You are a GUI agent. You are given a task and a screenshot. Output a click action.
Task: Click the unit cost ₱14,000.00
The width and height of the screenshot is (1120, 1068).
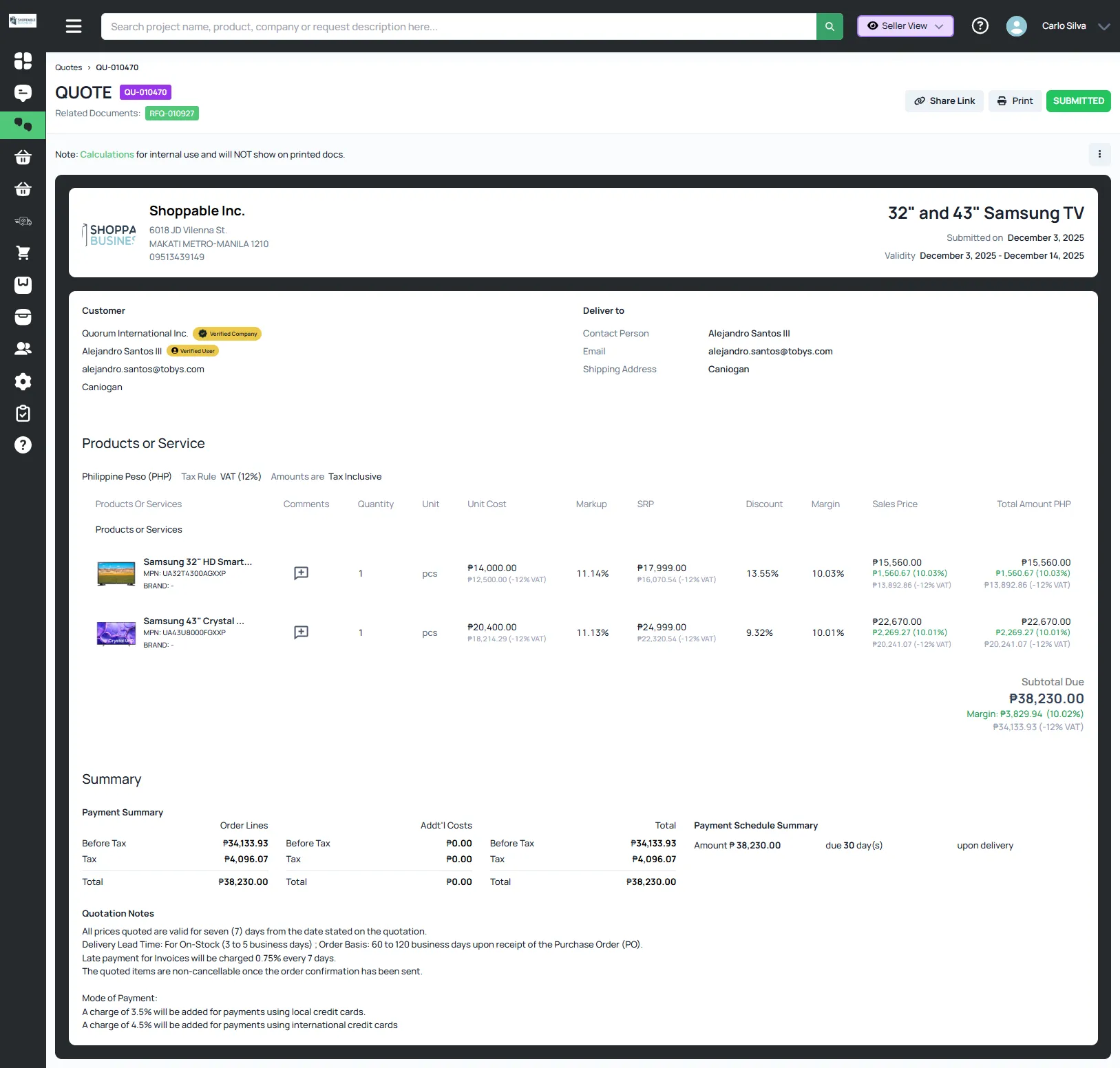point(492,568)
